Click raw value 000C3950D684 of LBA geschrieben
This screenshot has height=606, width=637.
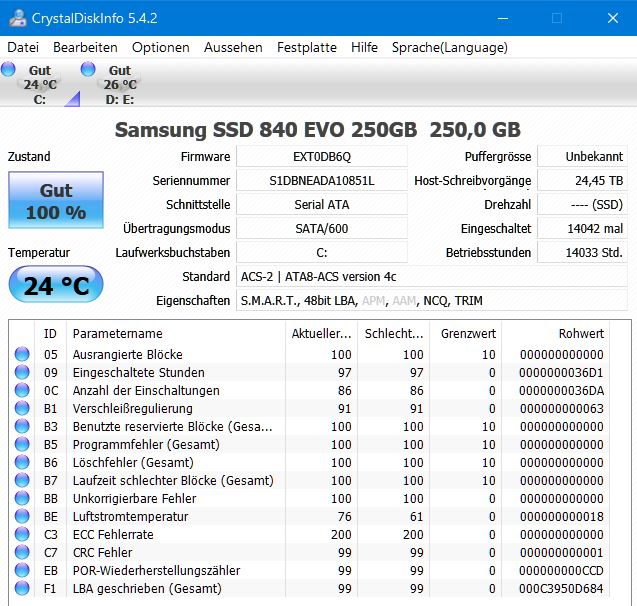pos(561,589)
